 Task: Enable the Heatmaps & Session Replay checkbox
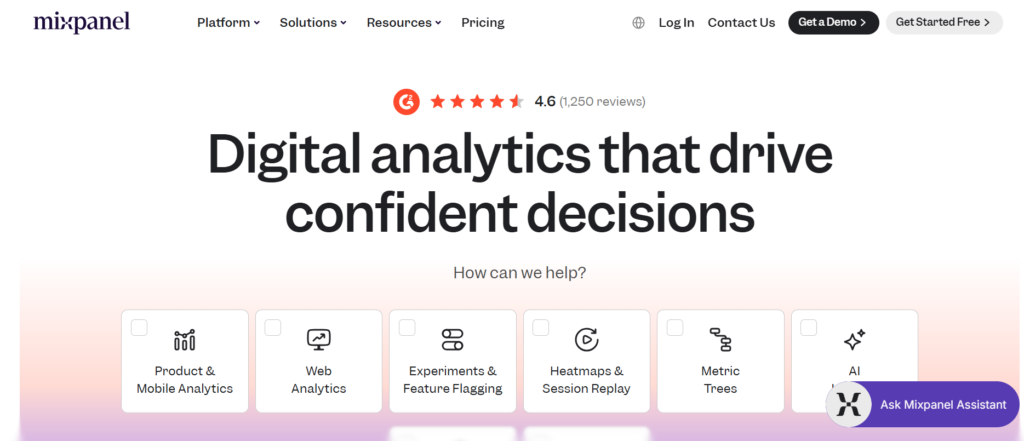(541, 327)
